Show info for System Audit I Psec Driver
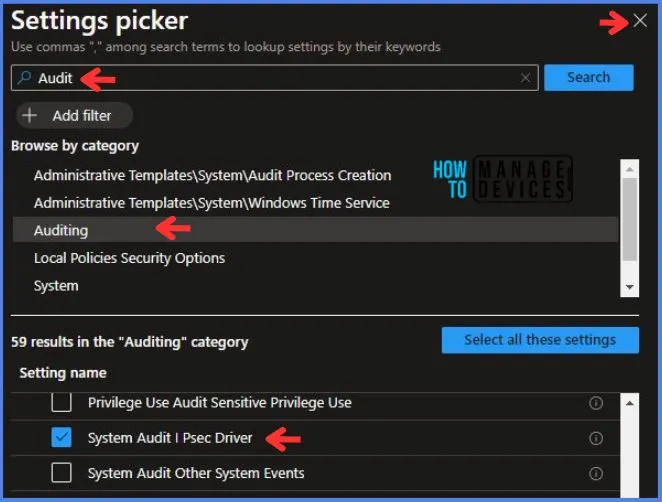Viewport: 662px width, 502px height. (596, 438)
